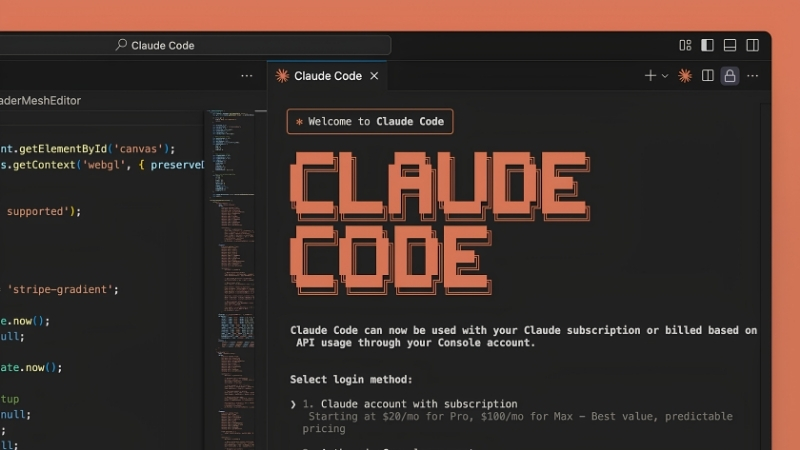Click the Welcome to Claude Code banner
This screenshot has height=450, width=800.
[x=370, y=121]
